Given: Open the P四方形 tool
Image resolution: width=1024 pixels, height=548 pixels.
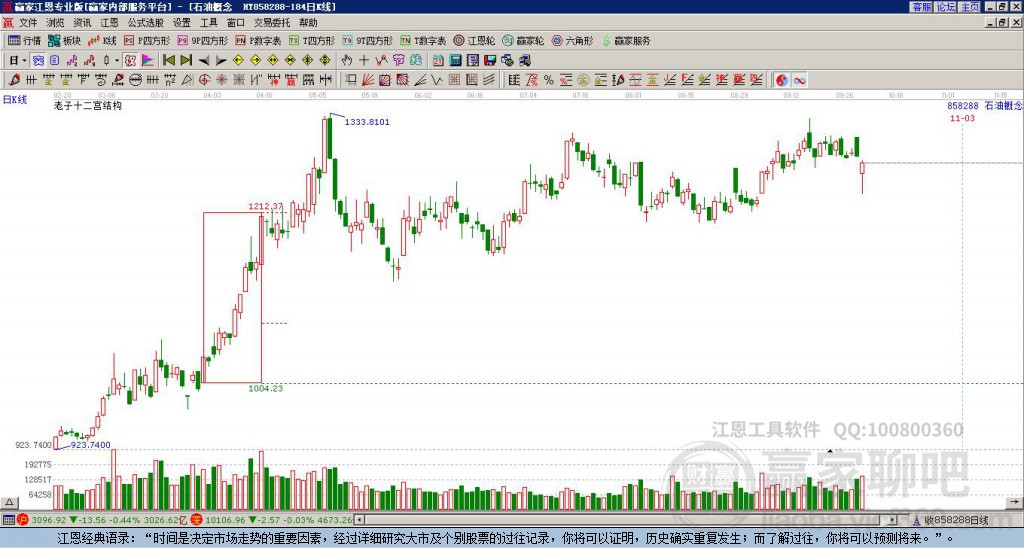Looking at the screenshot, I should (x=146, y=40).
